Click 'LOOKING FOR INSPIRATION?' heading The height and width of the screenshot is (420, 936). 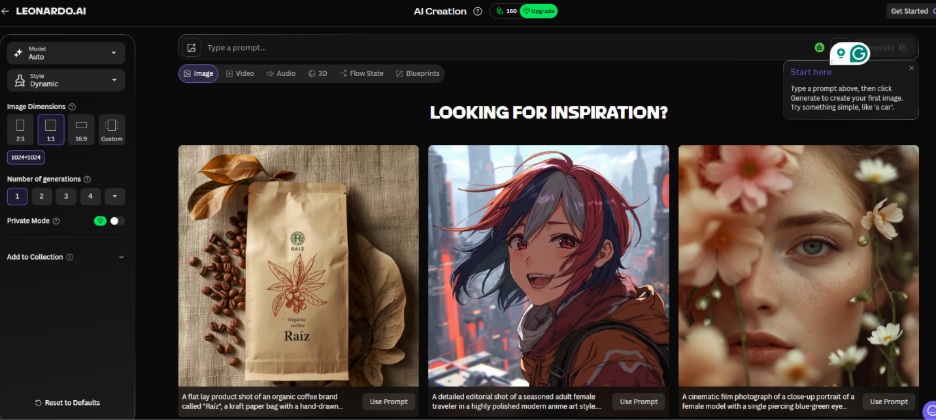549,112
